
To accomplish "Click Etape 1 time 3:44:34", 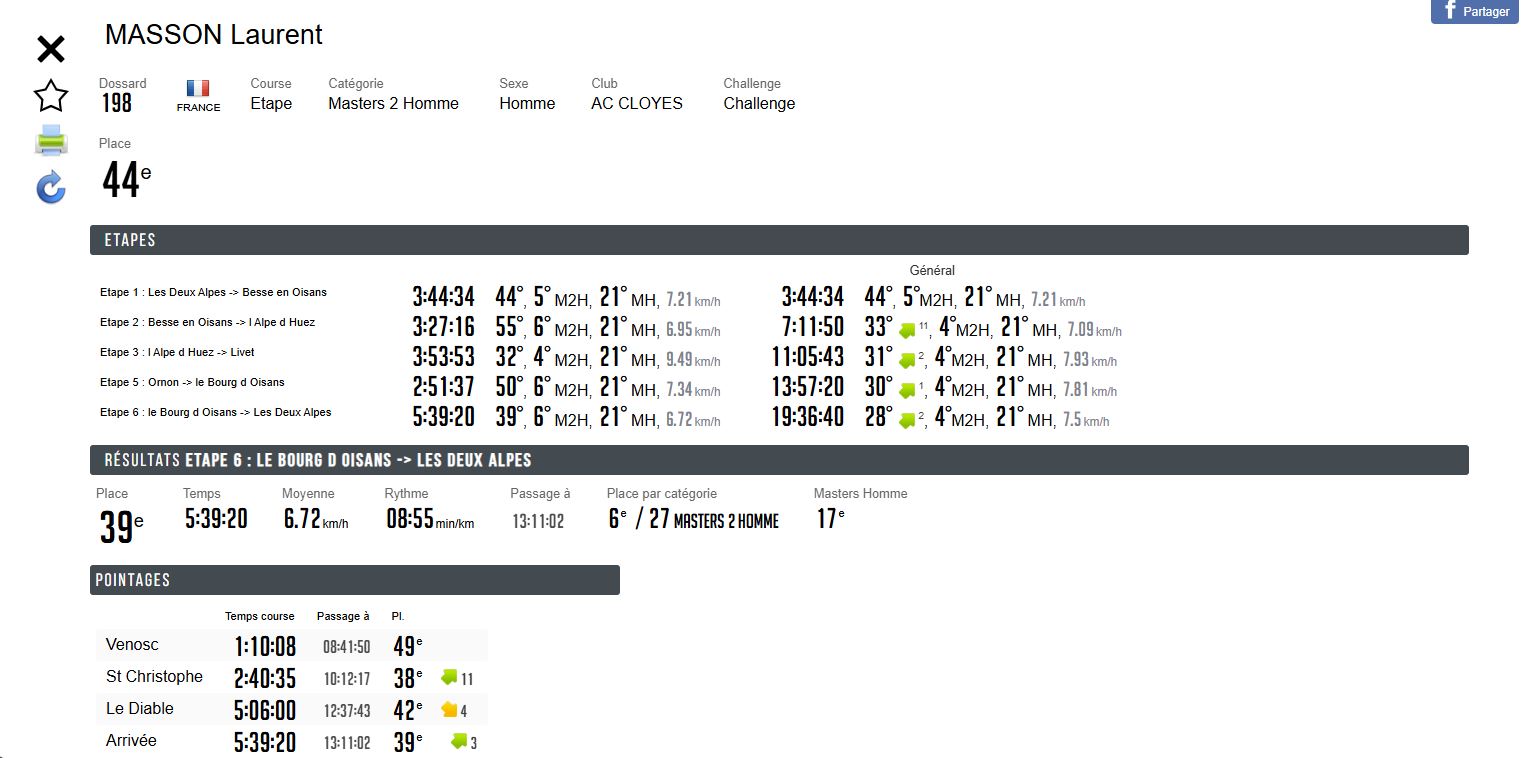I will (x=443, y=297).
